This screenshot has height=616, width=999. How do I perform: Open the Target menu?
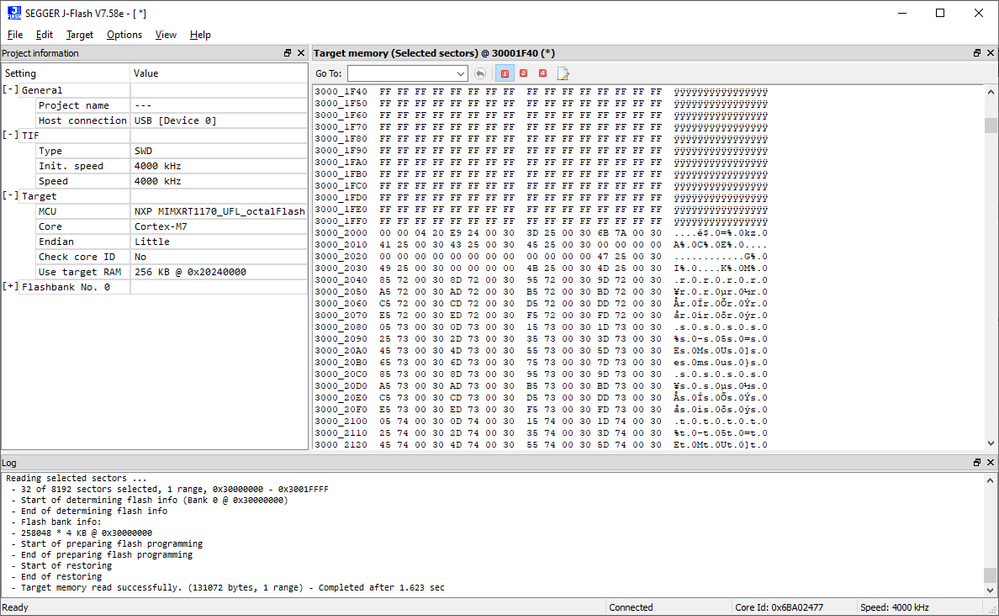coord(80,34)
